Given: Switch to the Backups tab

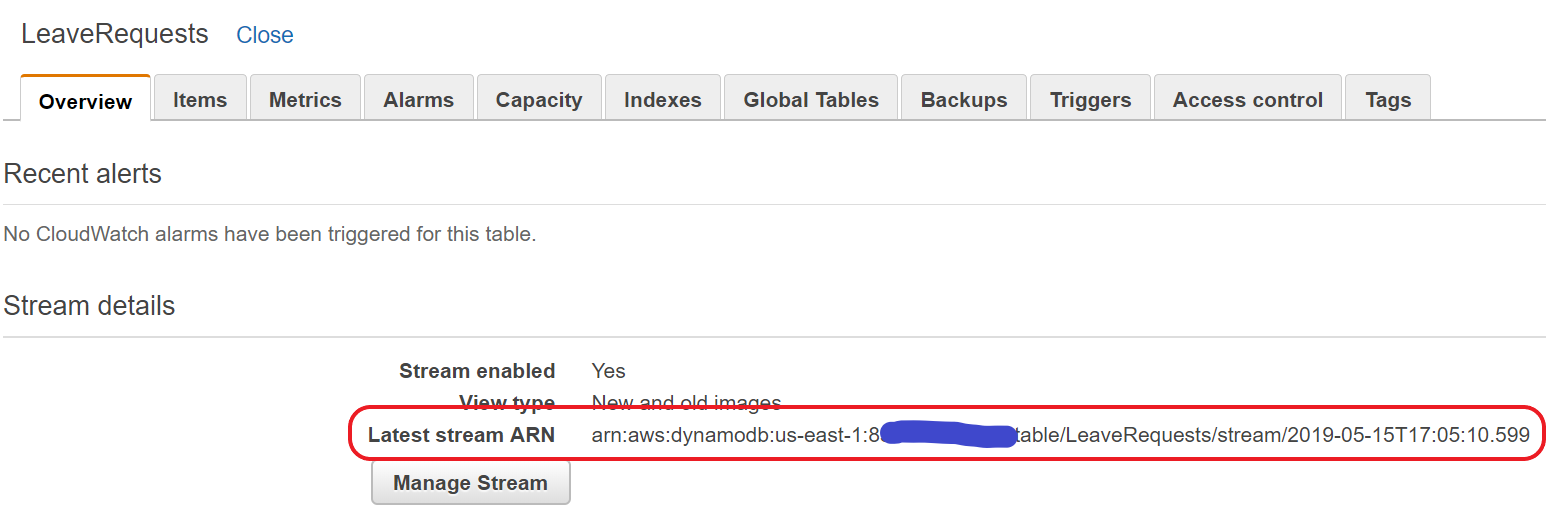Looking at the screenshot, I should [x=964, y=99].
